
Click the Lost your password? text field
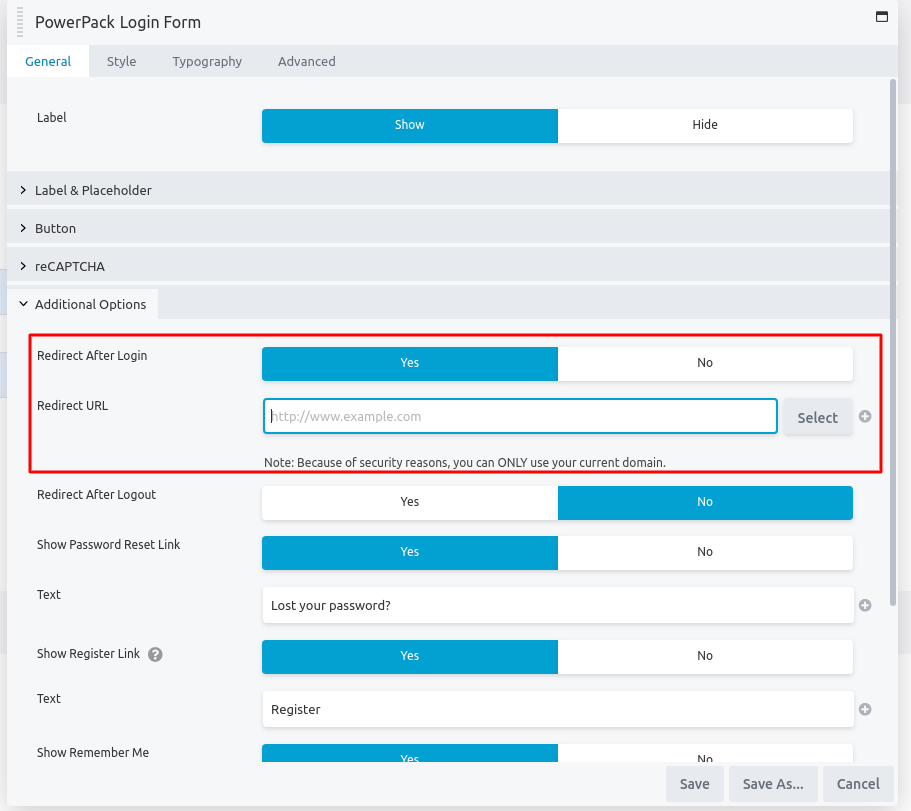coord(558,605)
